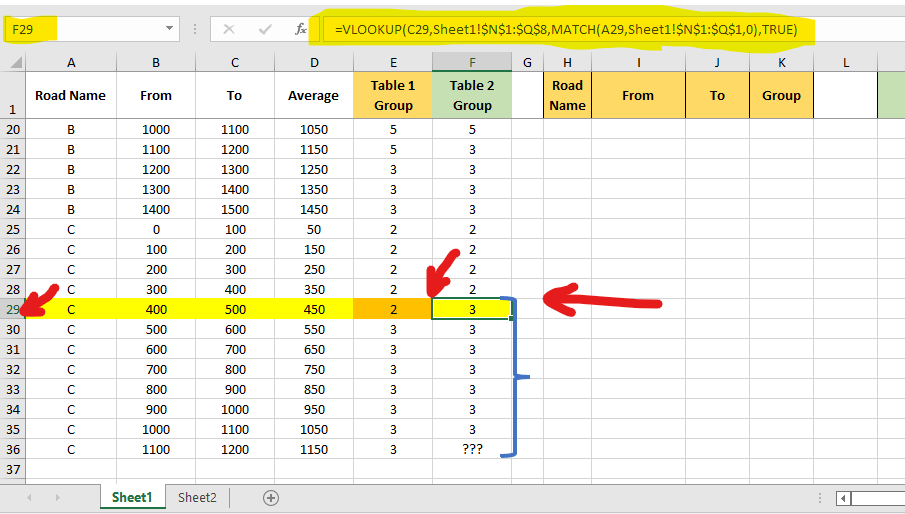The width and height of the screenshot is (905, 514).
Task: Select row 20 header
Action: [x=13, y=129]
